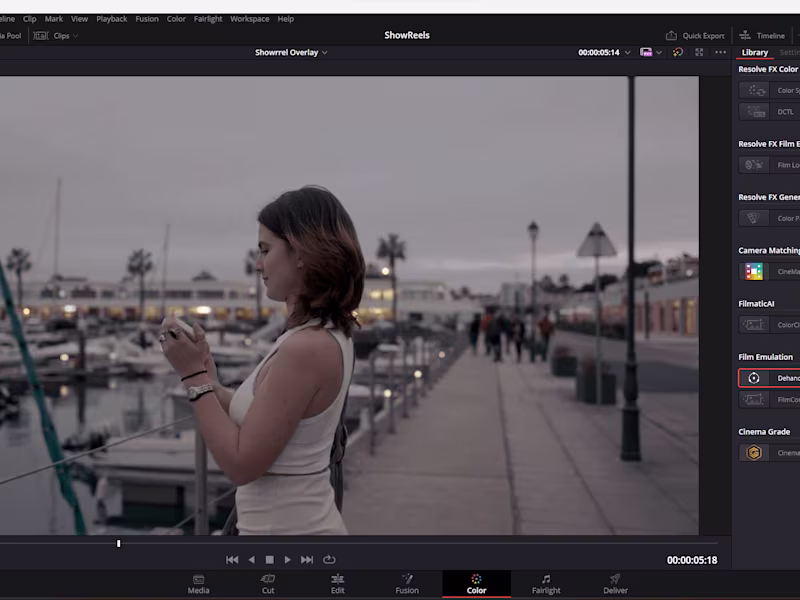The height and width of the screenshot is (600, 800).
Task: Open the Color page settings color wheel icon
Action: pyautogui.click(x=678, y=52)
